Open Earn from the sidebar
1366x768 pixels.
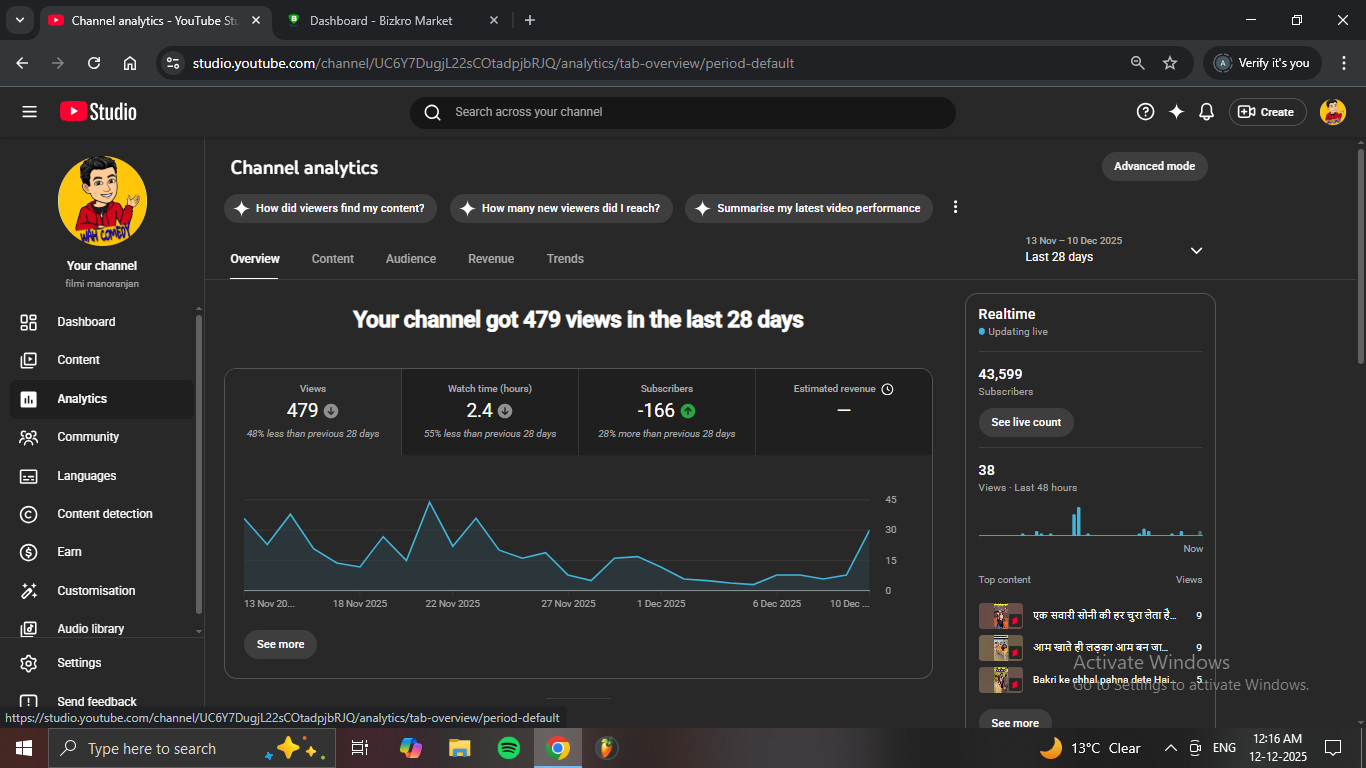coord(70,552)
